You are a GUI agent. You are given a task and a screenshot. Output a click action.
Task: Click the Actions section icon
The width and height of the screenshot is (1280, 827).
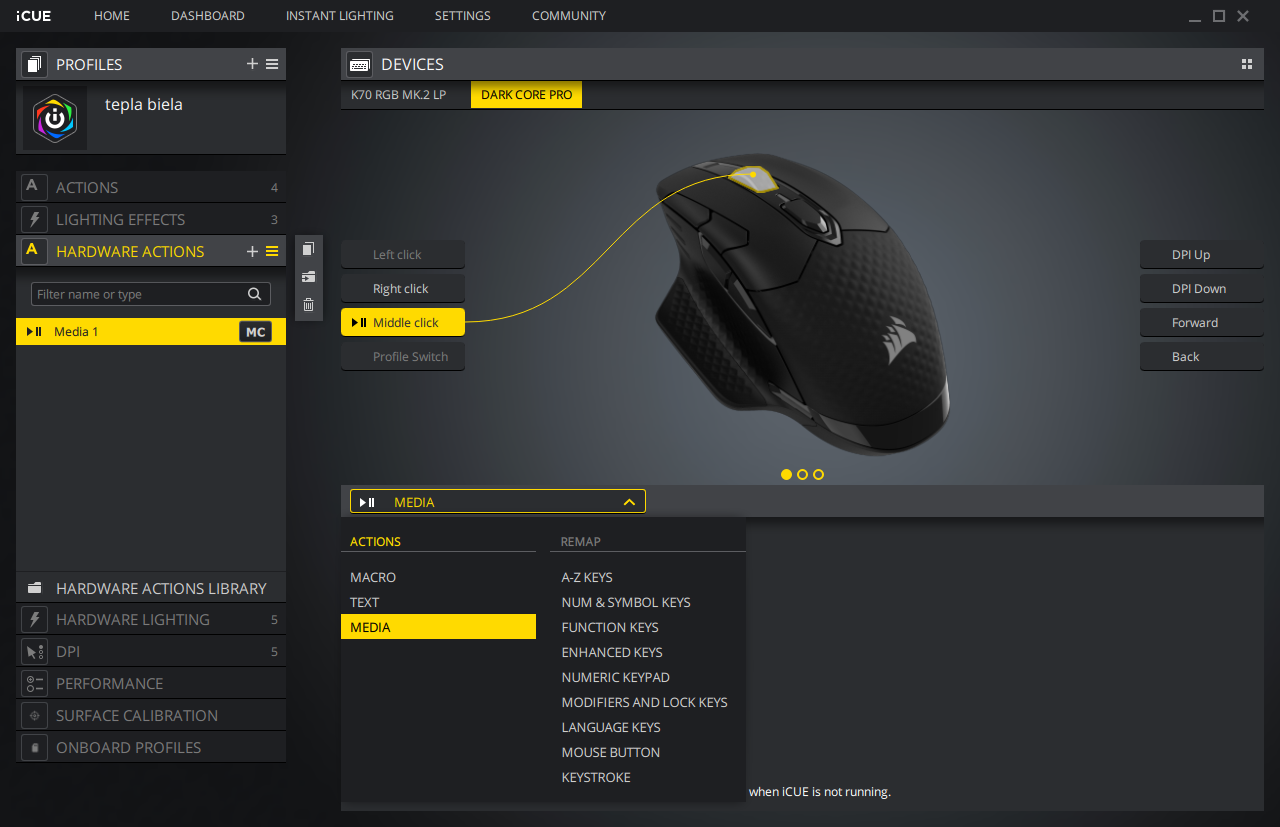pos(35,187)
